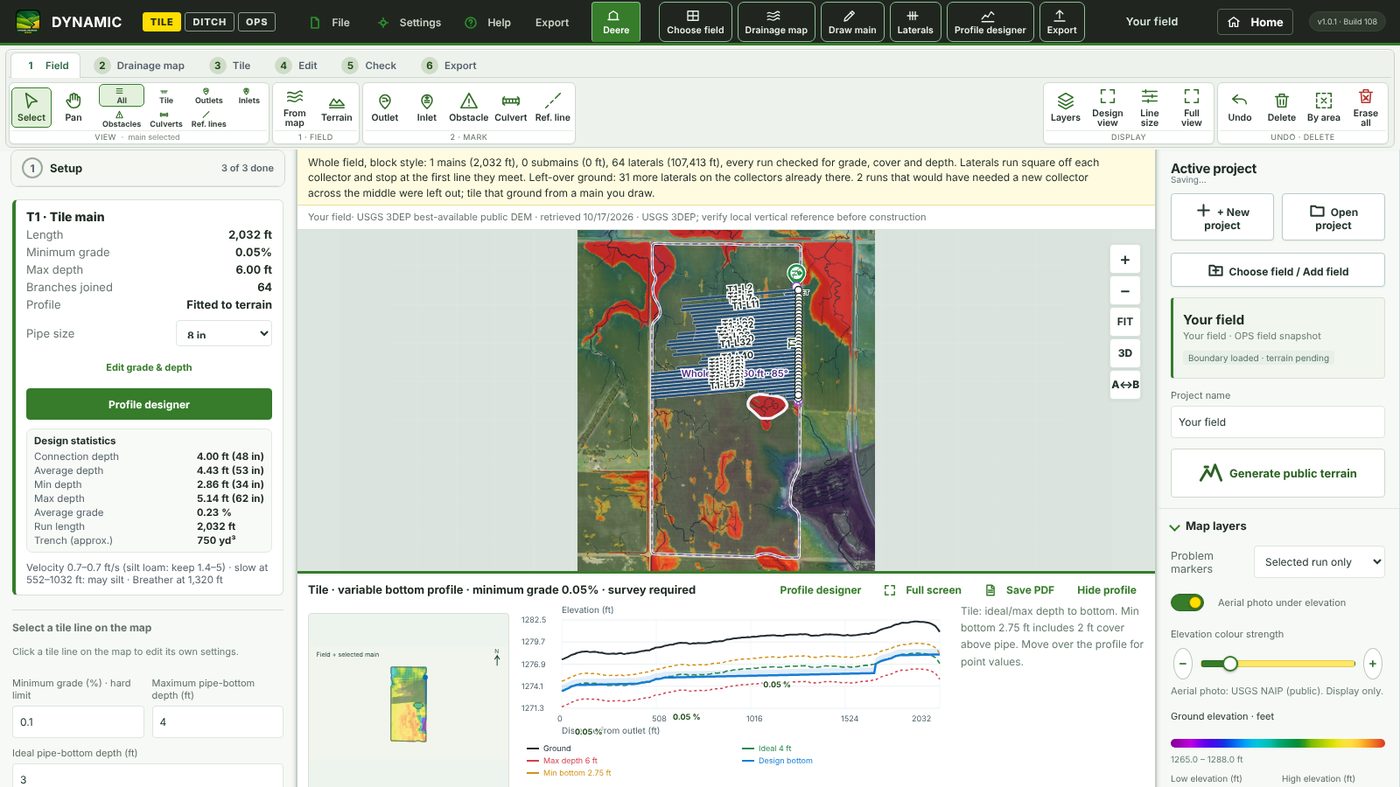1400x787 pixels.
Task: Open the Settings menu
Action: tap(409, 22)
